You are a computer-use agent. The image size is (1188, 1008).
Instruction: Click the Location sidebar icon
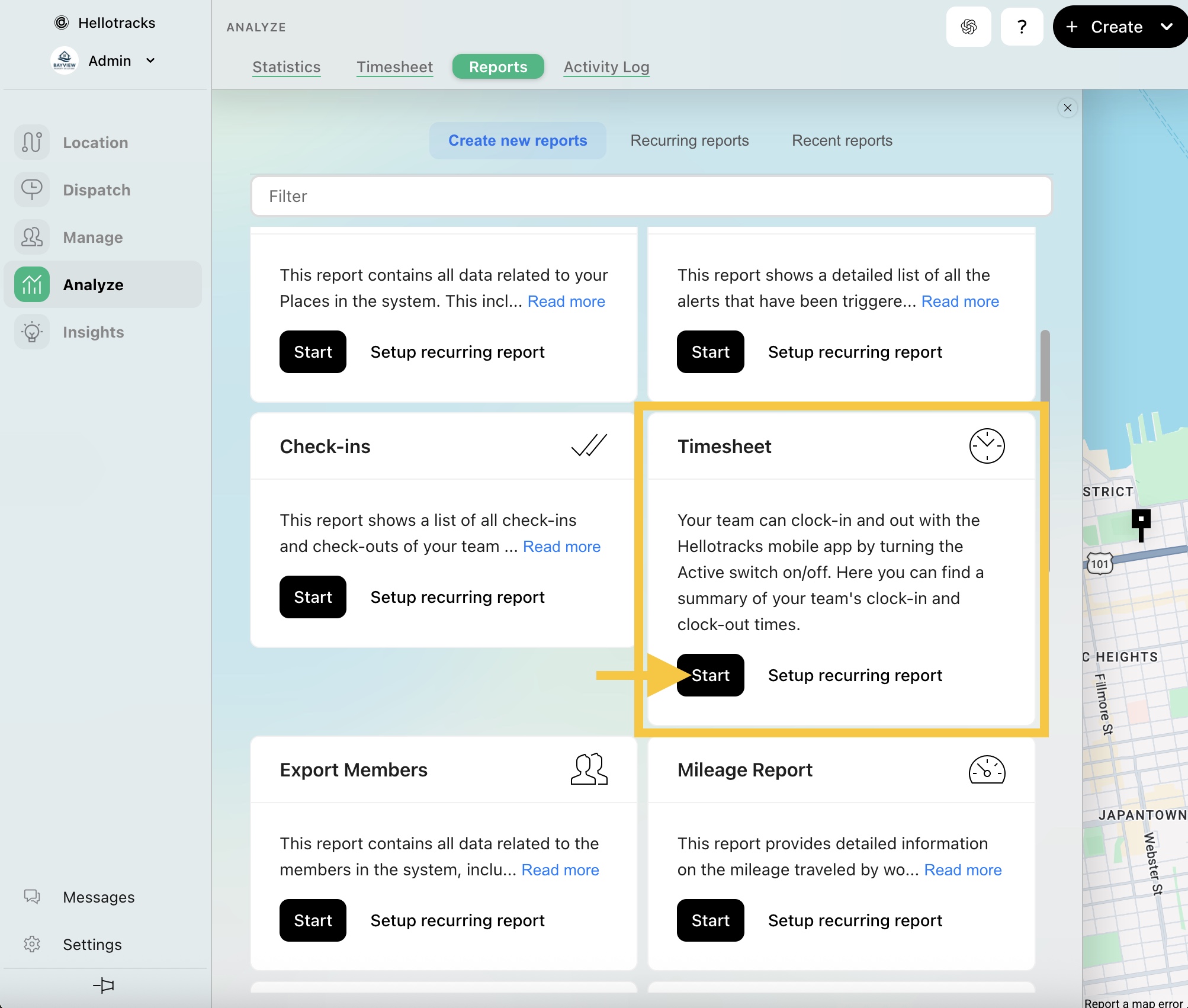(x=32, y=143)
